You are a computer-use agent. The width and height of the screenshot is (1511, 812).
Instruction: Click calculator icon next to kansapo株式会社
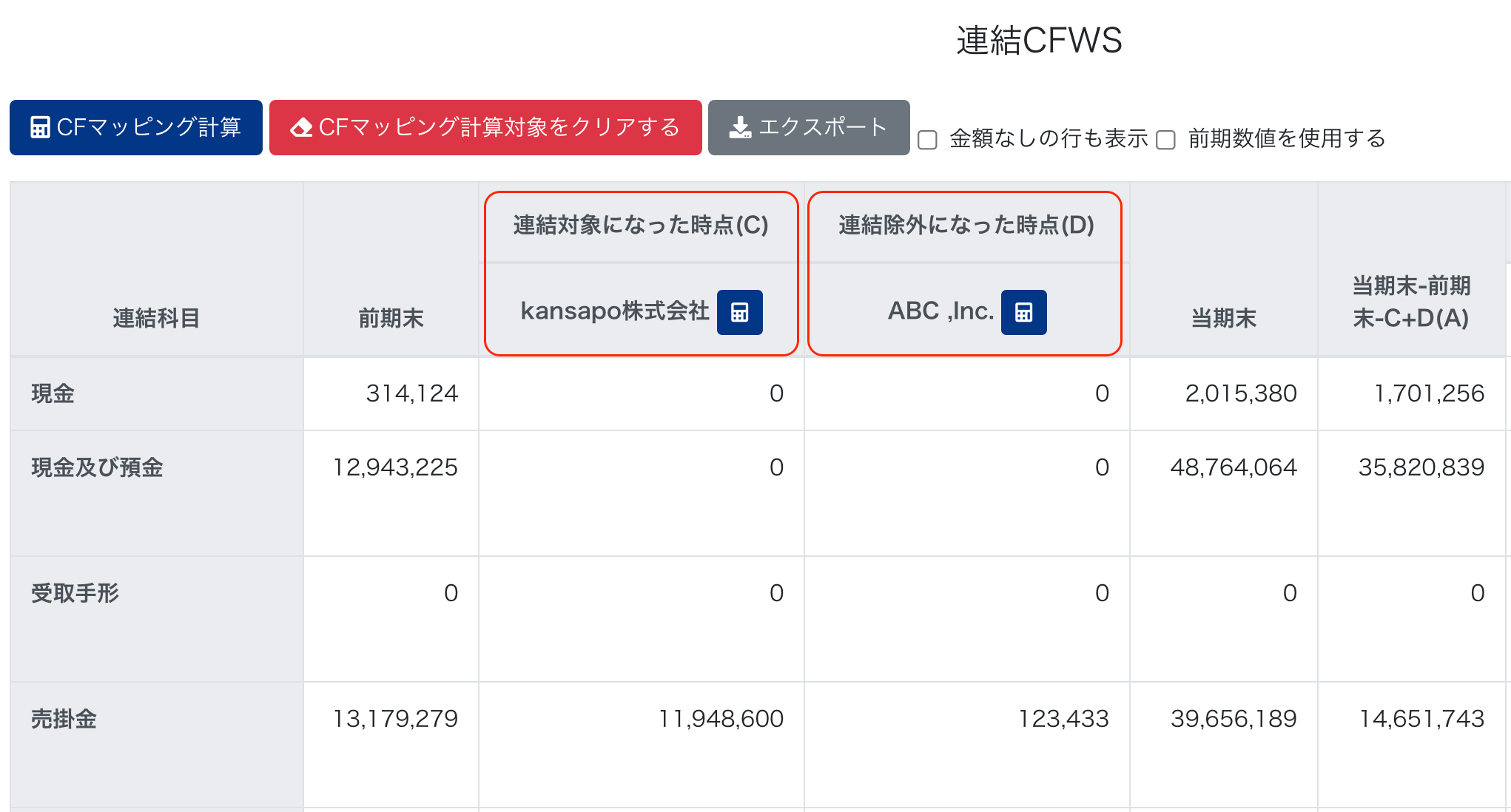pyautogui.click(x=739, y=313)
